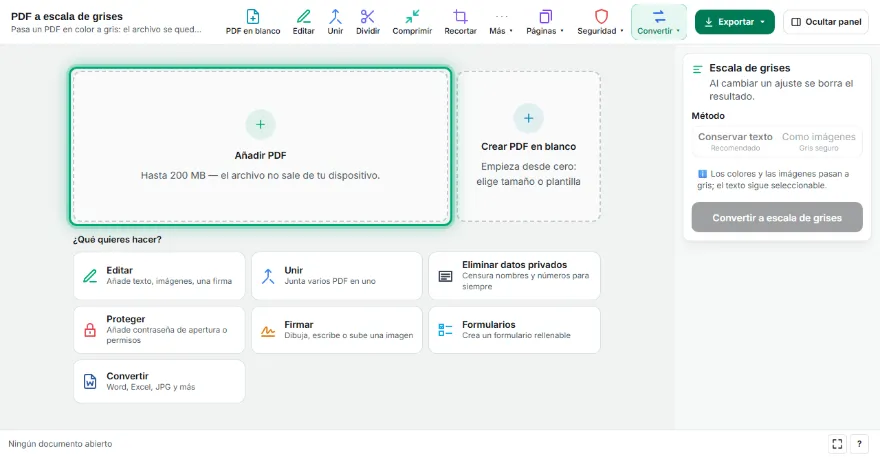Open the Formularios card
880x457 pixels.
click(514, 330)
